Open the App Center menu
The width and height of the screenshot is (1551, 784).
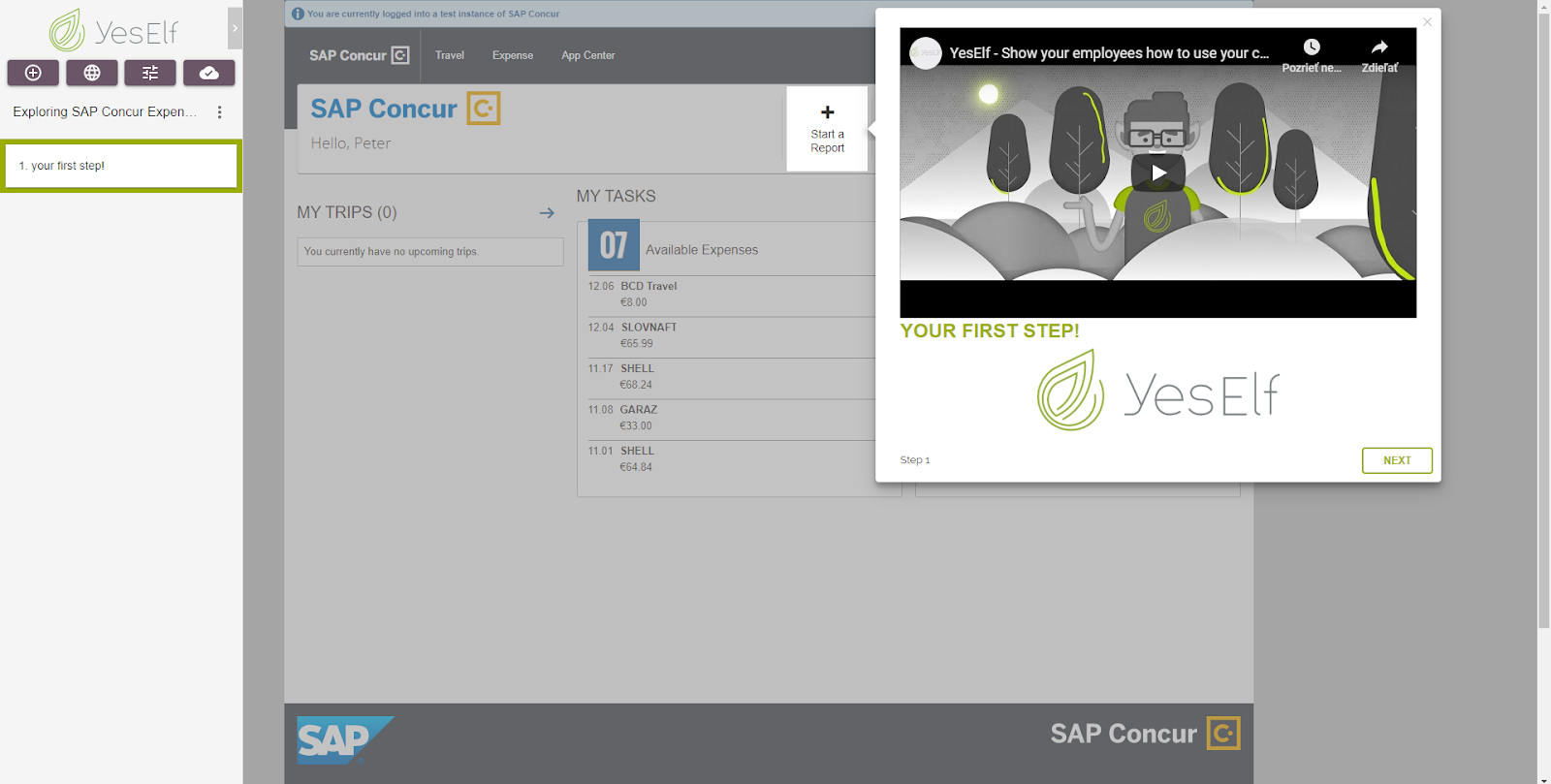(x=588, y=55)
